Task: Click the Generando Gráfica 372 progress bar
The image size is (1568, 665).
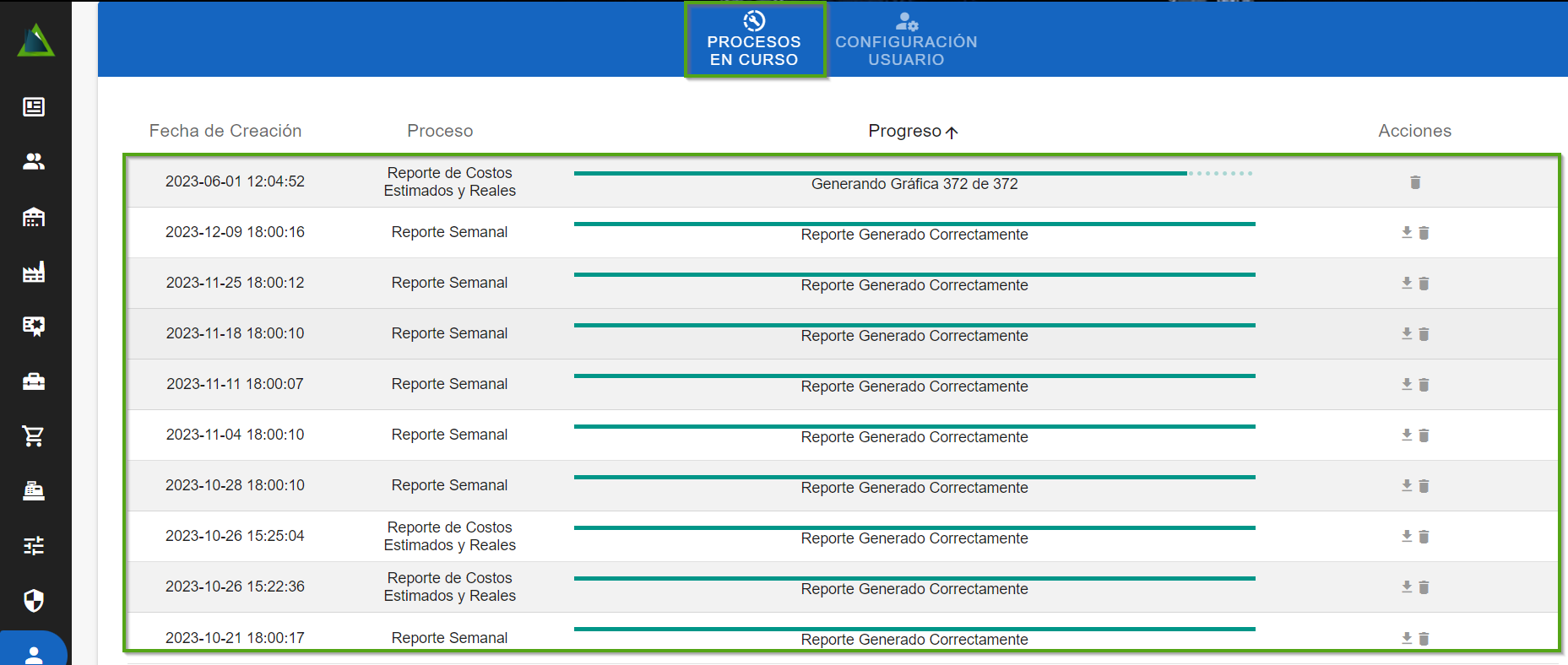Action: click(x=914, y=174)
